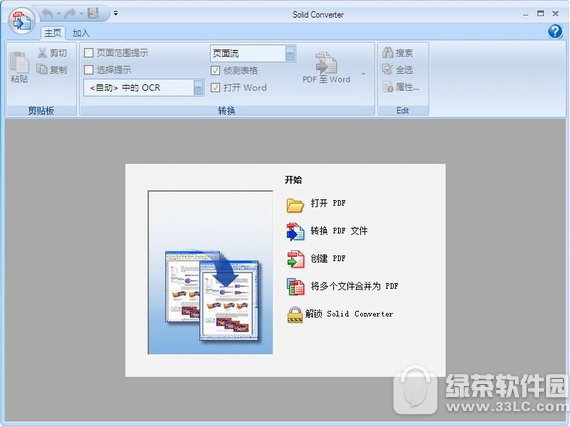The image size is (570, 426).
Task: Click the PDF 至 Word convert icon
Action: click(x=326, y=63)
